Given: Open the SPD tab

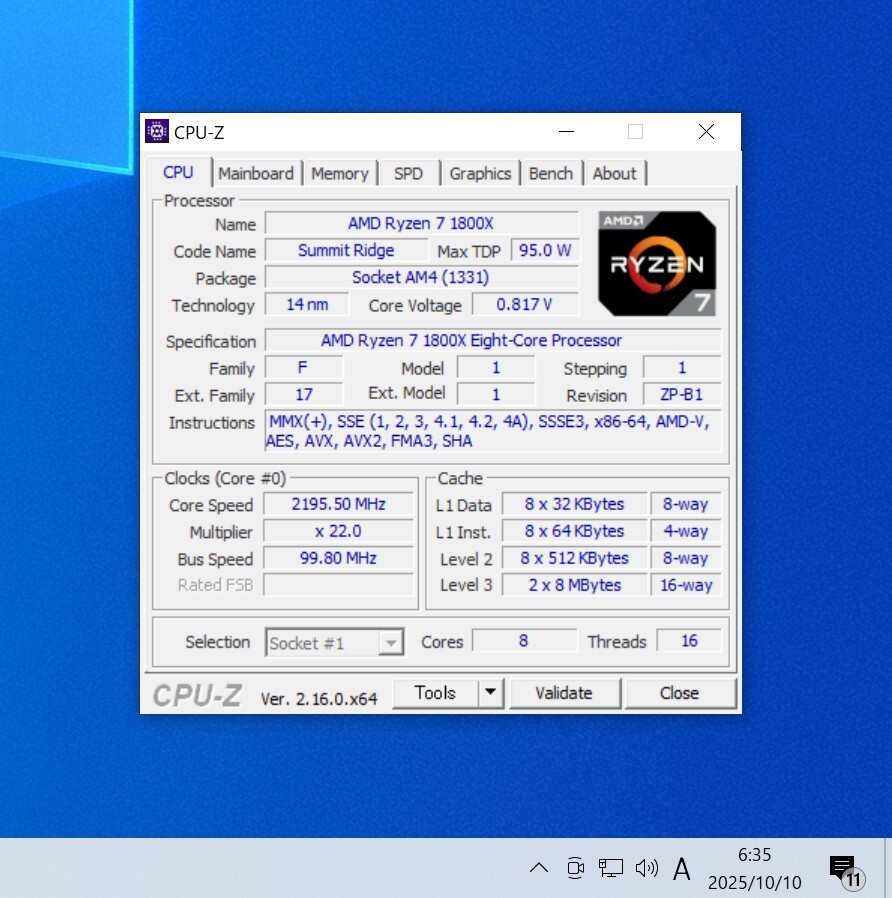Looking at the screenshot, I should click(408, 173).
